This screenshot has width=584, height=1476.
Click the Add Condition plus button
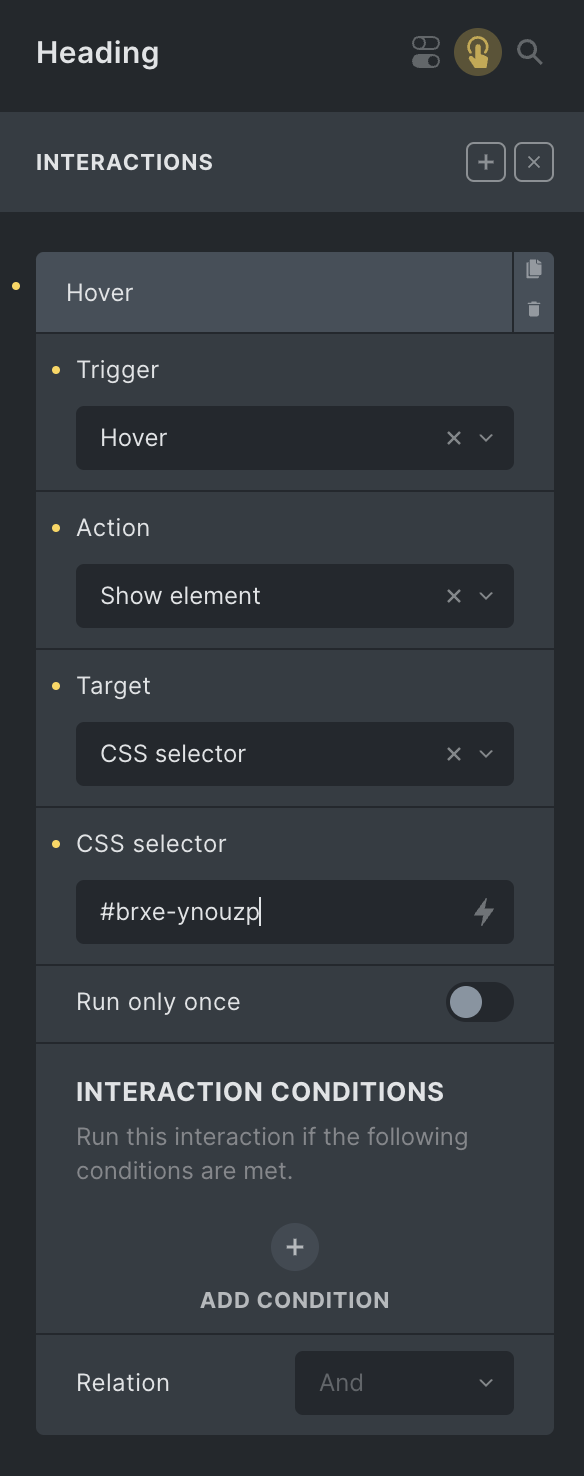click(x=295, y=1247)
